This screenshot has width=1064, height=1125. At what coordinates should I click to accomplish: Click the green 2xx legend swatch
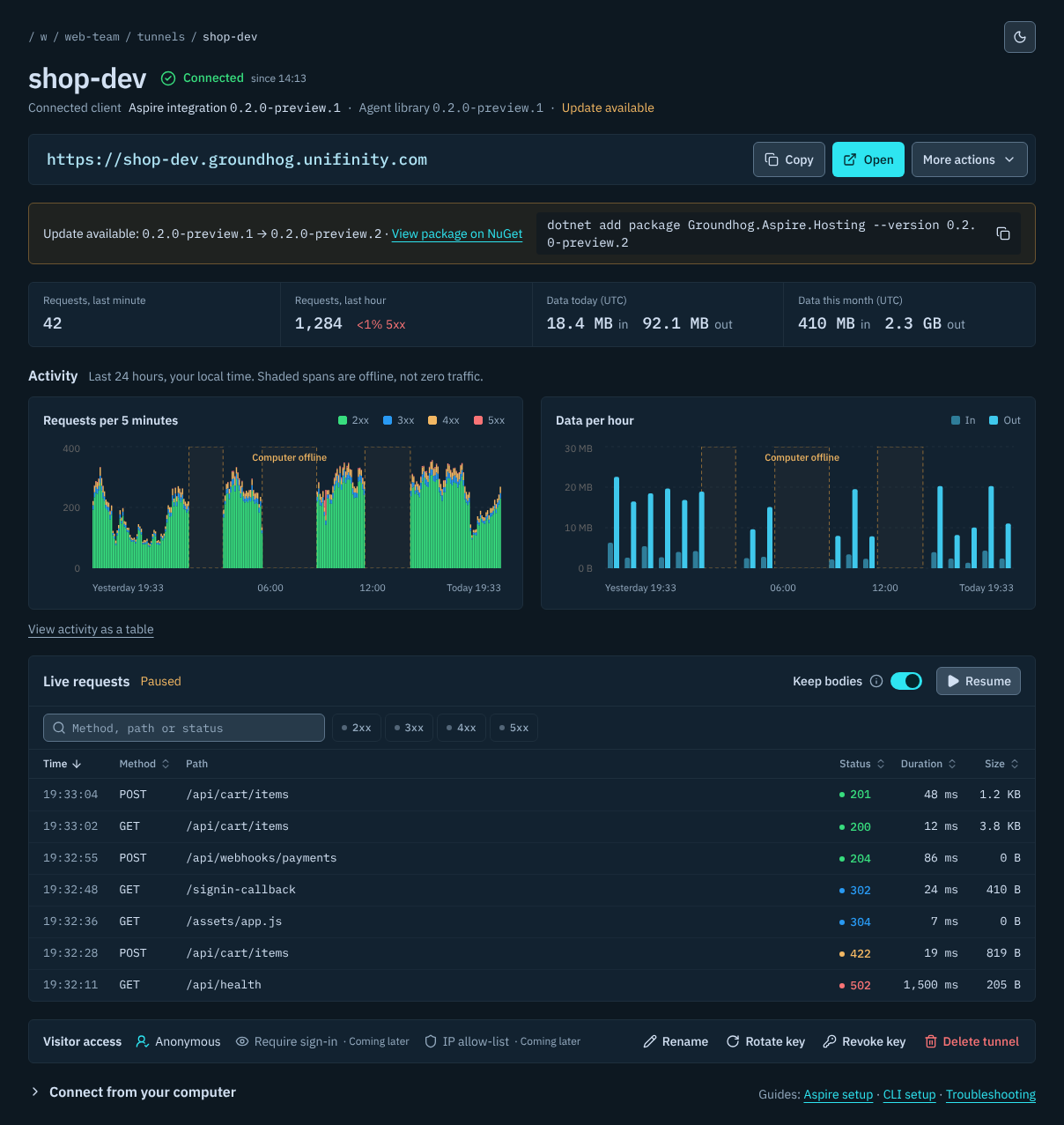343,420
